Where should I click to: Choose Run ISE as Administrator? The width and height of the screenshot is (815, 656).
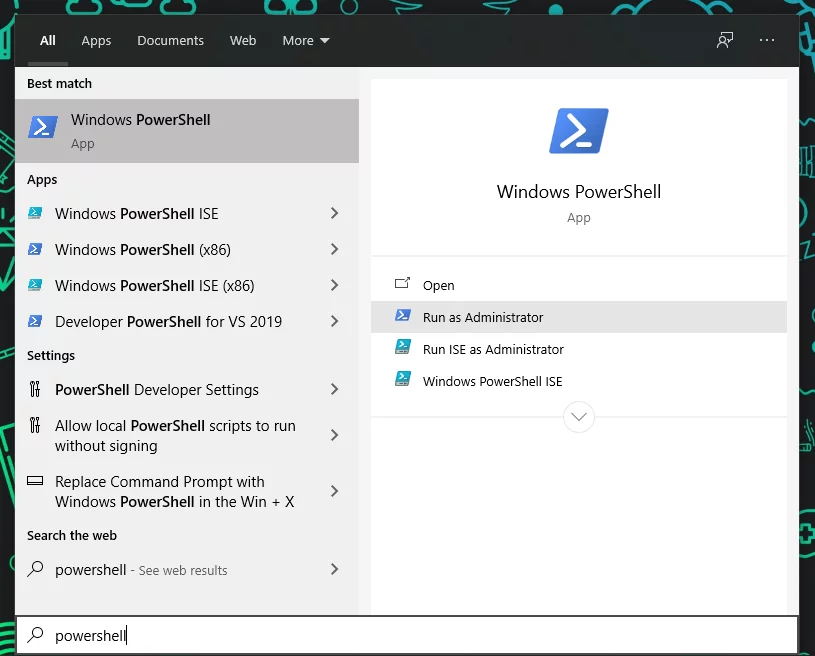pyautogui.click(x=579, y=349)
